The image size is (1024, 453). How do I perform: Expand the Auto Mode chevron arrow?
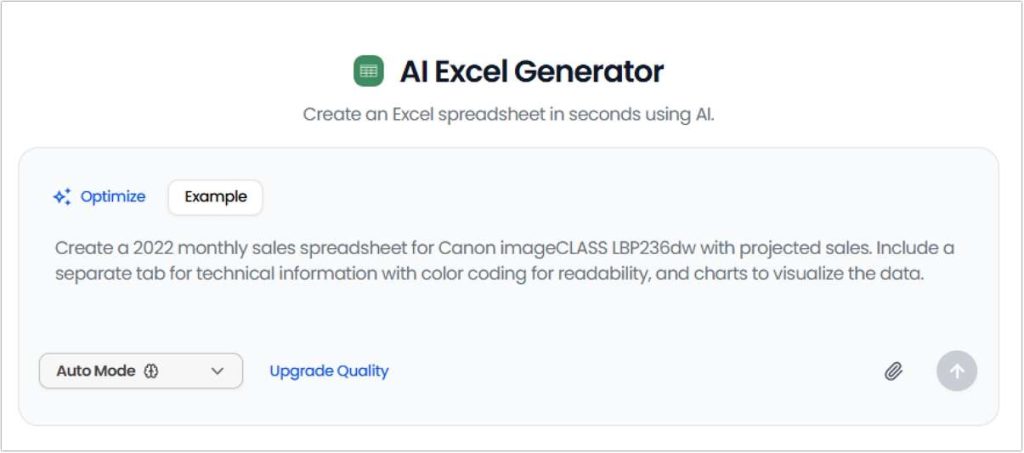pyautogui.click(x=217, y=371)
